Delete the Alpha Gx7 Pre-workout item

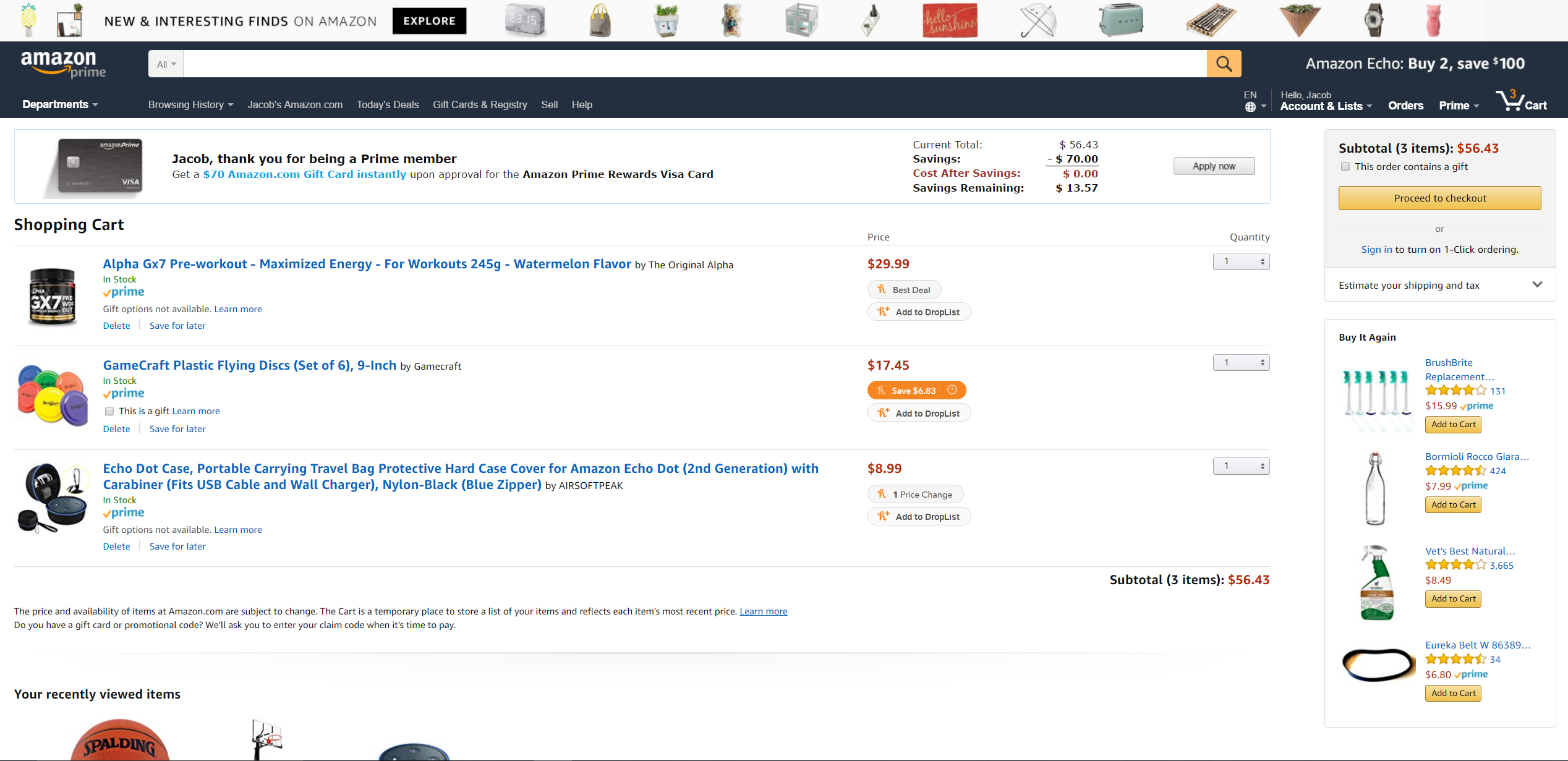[x=116, y=326]
